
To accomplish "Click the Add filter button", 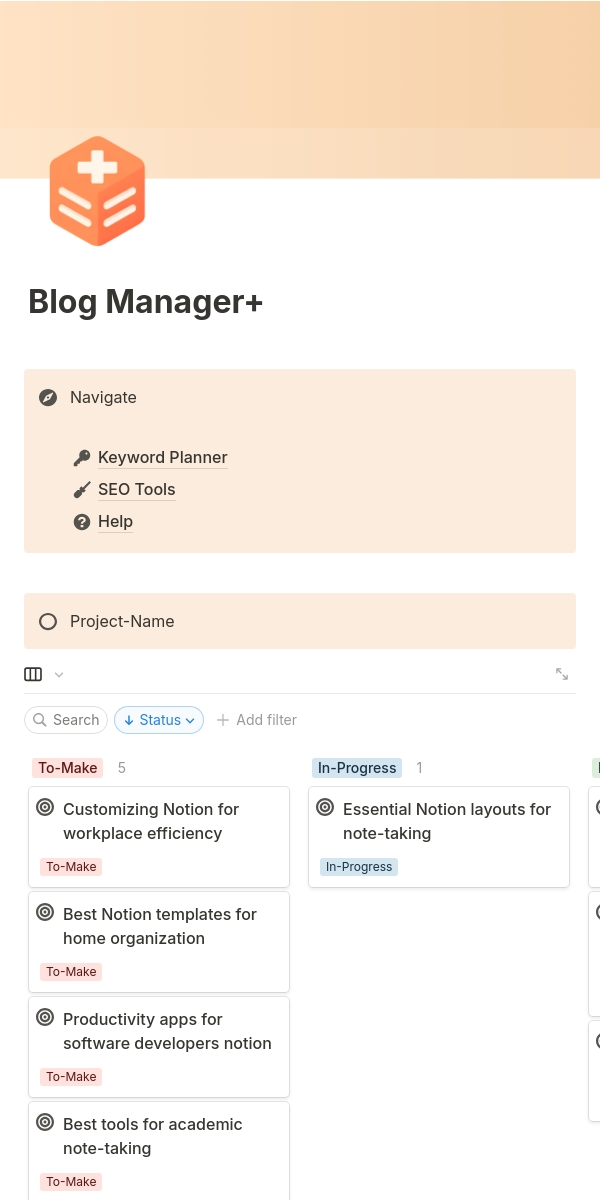I will pos(257,720).
